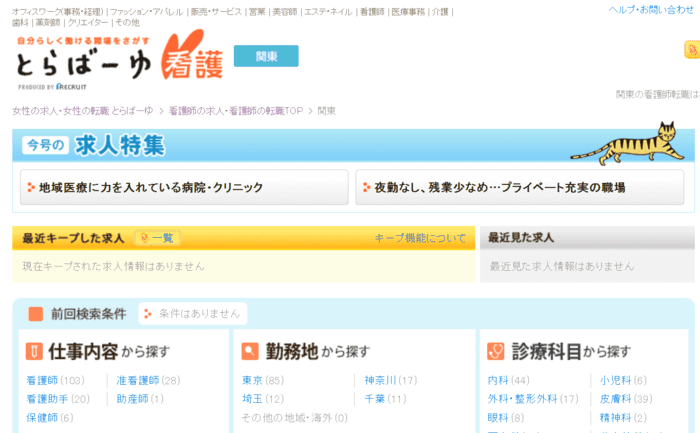The image size is (700, 433).
Task: Open the 販売・サービス category
Action: [x=216, y=12]
